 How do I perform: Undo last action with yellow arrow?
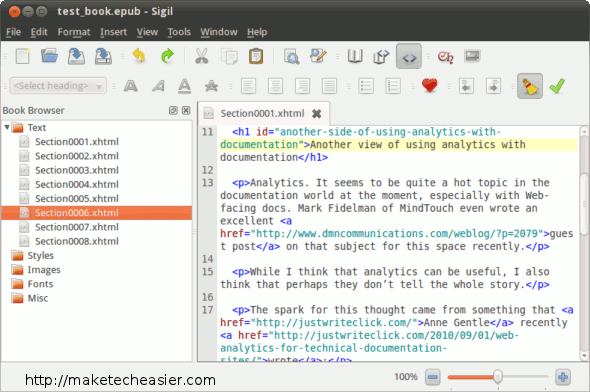139,56
